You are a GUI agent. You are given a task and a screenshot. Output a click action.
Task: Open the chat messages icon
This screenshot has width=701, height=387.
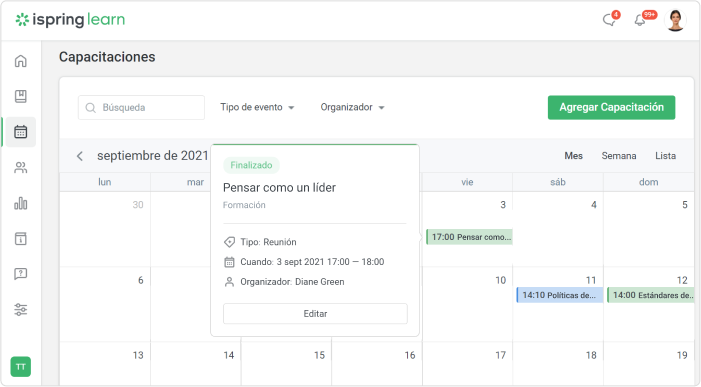(609, 20)
